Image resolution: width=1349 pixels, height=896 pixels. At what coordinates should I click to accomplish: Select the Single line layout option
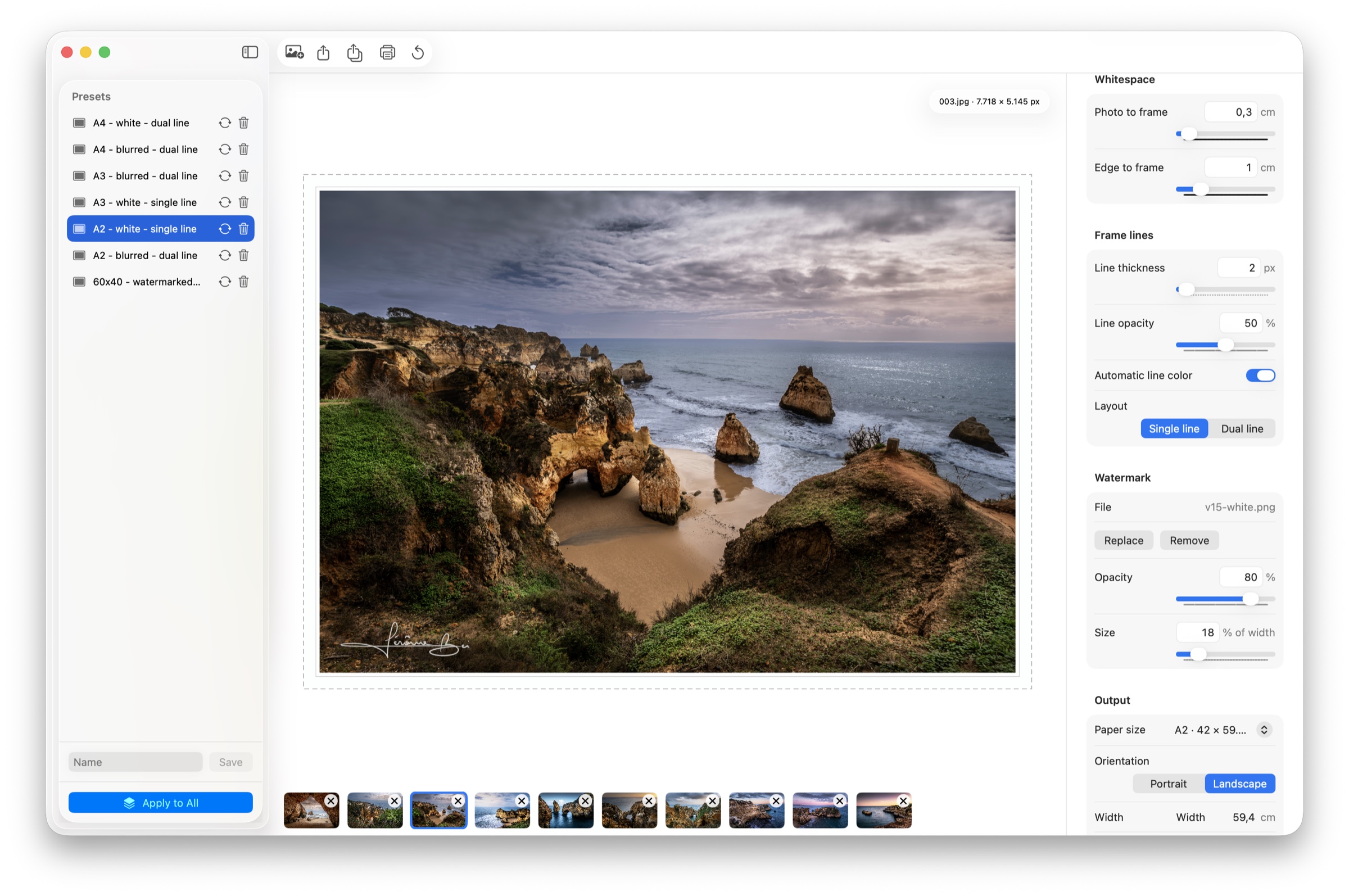pyautogui.click(x=1174, y=429)
